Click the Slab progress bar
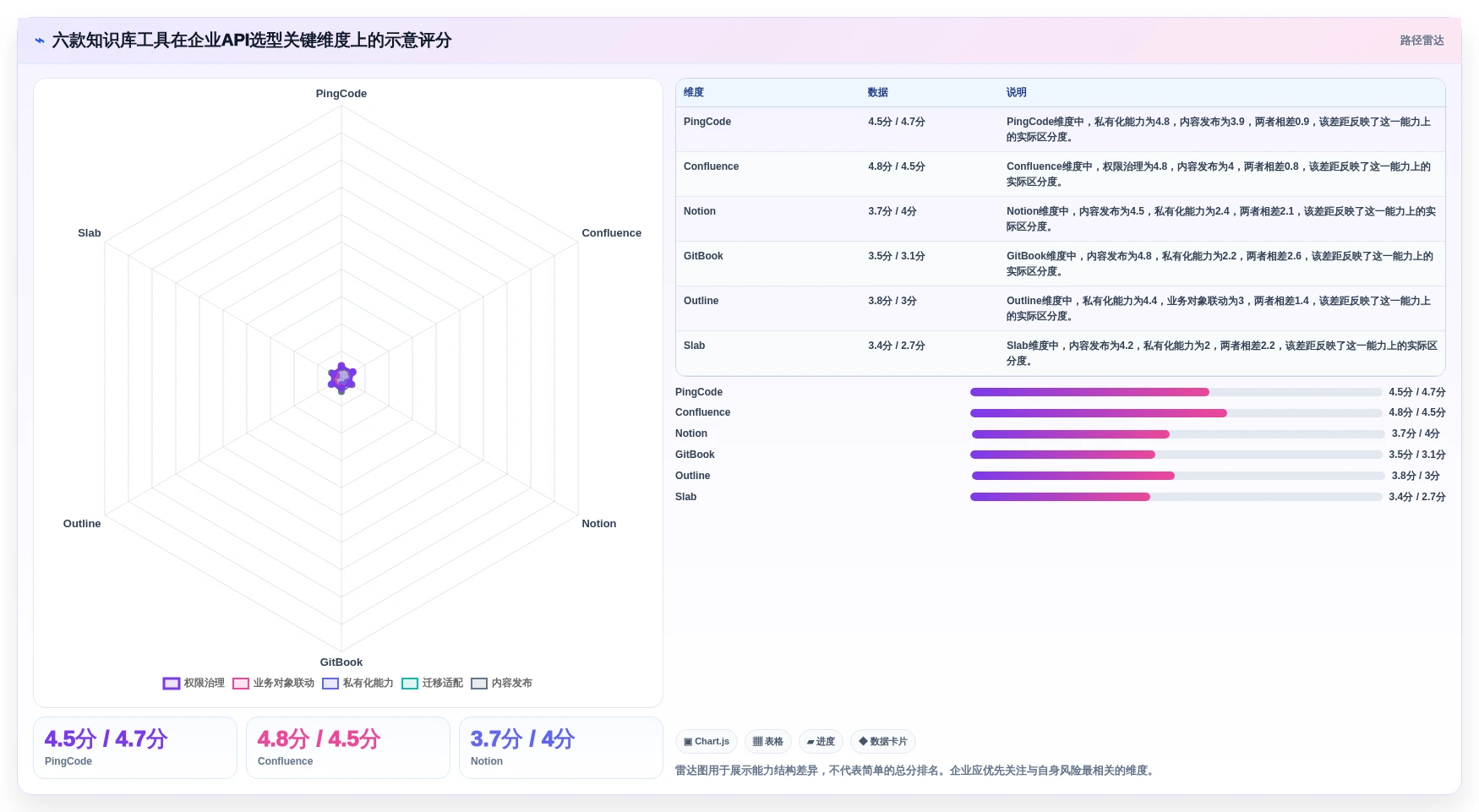Image resolution: width=1479 pixels, height=812 pixels. click(1176, 497)
